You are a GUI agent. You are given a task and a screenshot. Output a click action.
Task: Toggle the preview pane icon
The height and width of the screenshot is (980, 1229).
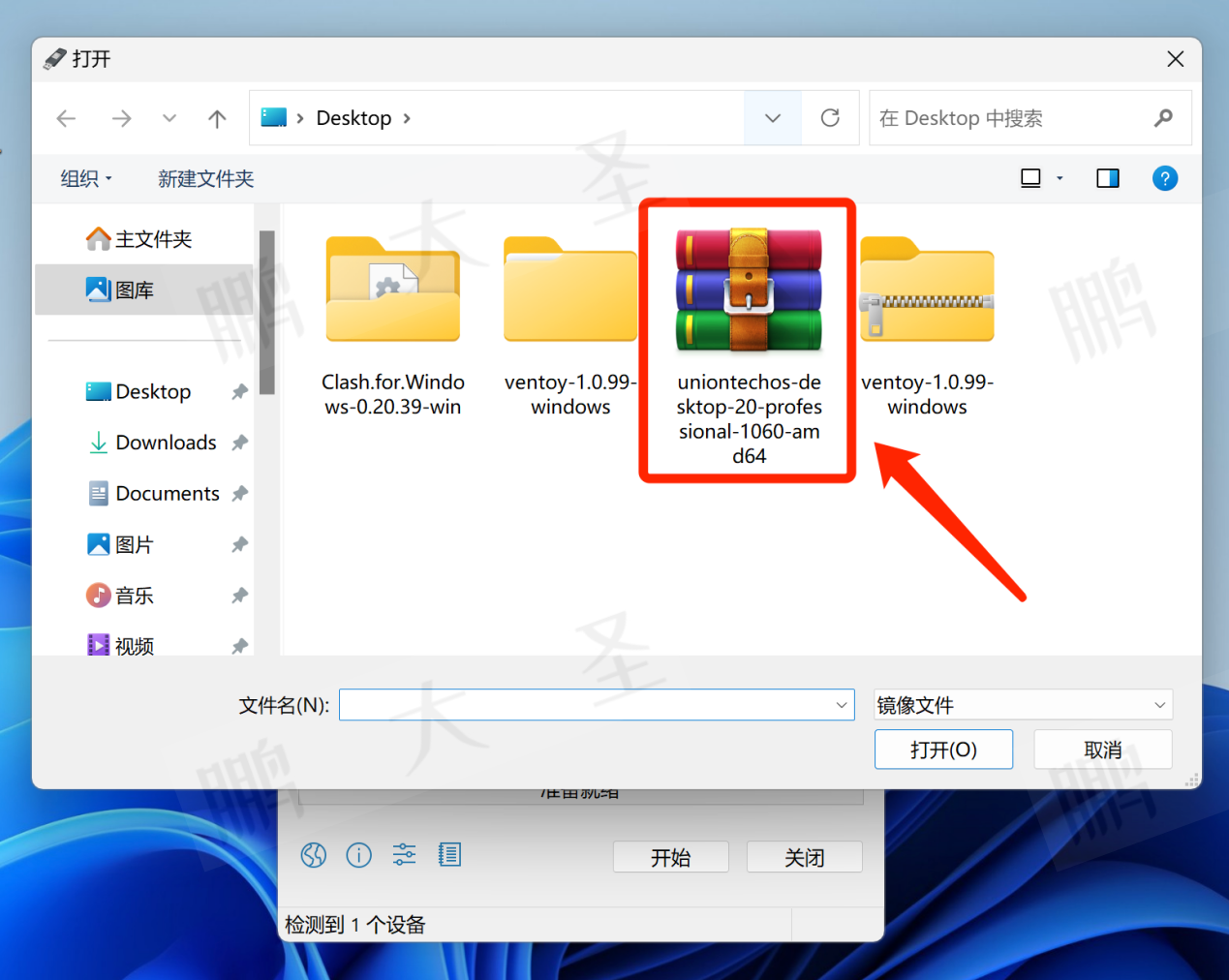1107,178
